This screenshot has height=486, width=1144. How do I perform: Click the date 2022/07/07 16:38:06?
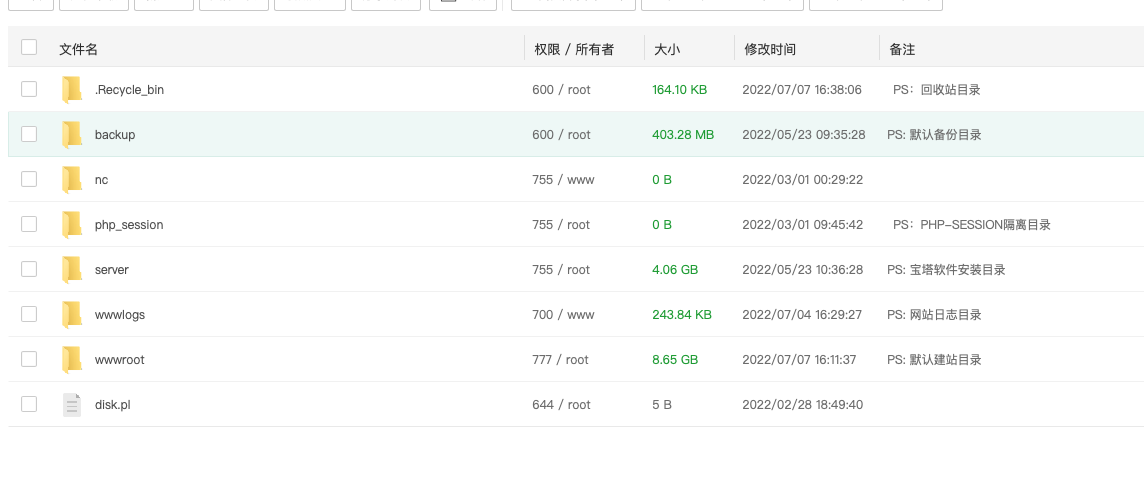(x=802, y=90)
